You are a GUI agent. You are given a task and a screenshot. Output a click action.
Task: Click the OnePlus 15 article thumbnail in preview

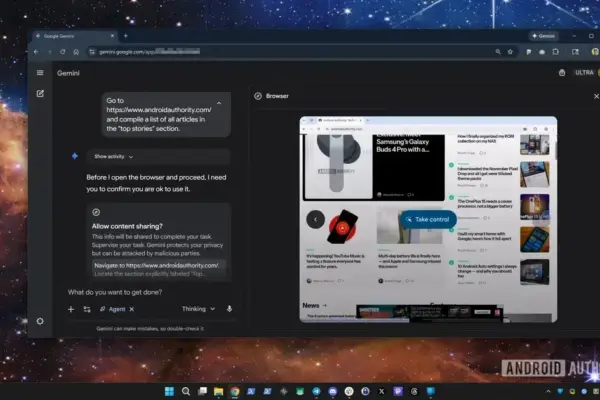coord(535,207)
